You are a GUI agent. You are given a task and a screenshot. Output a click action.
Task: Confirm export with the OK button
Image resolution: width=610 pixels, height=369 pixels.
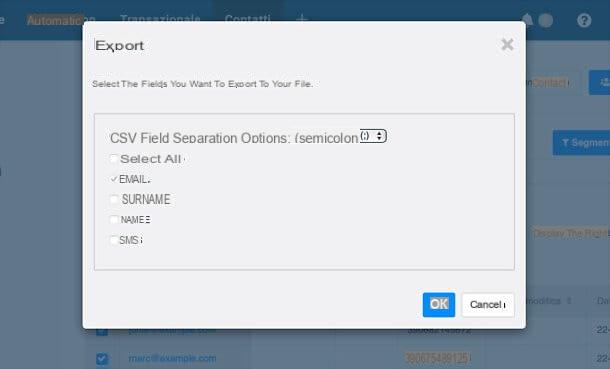(439, 304)
